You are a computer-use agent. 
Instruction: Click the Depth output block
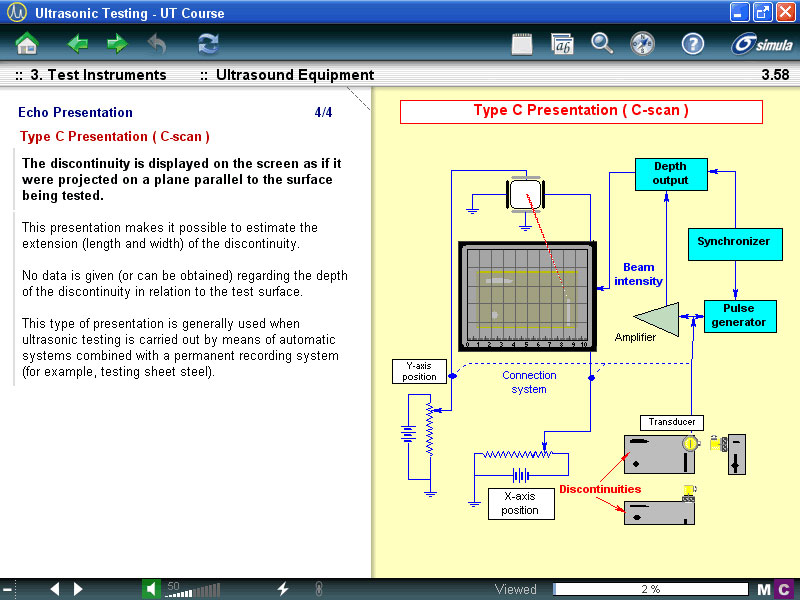click(x=671, y=174)
